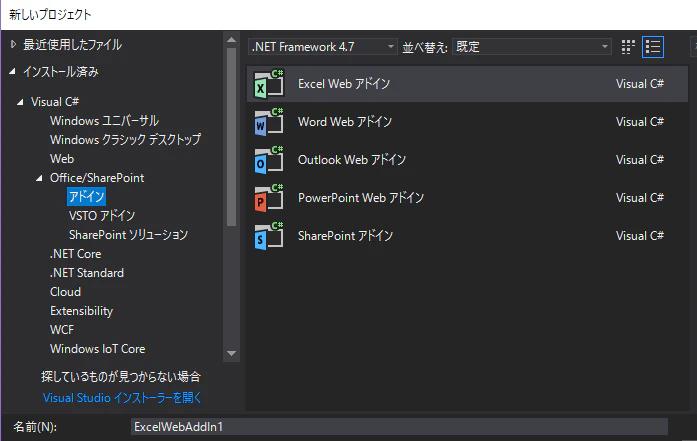
Task: Select the SharePoint add-in template icon
Action: tap(268, 236)
